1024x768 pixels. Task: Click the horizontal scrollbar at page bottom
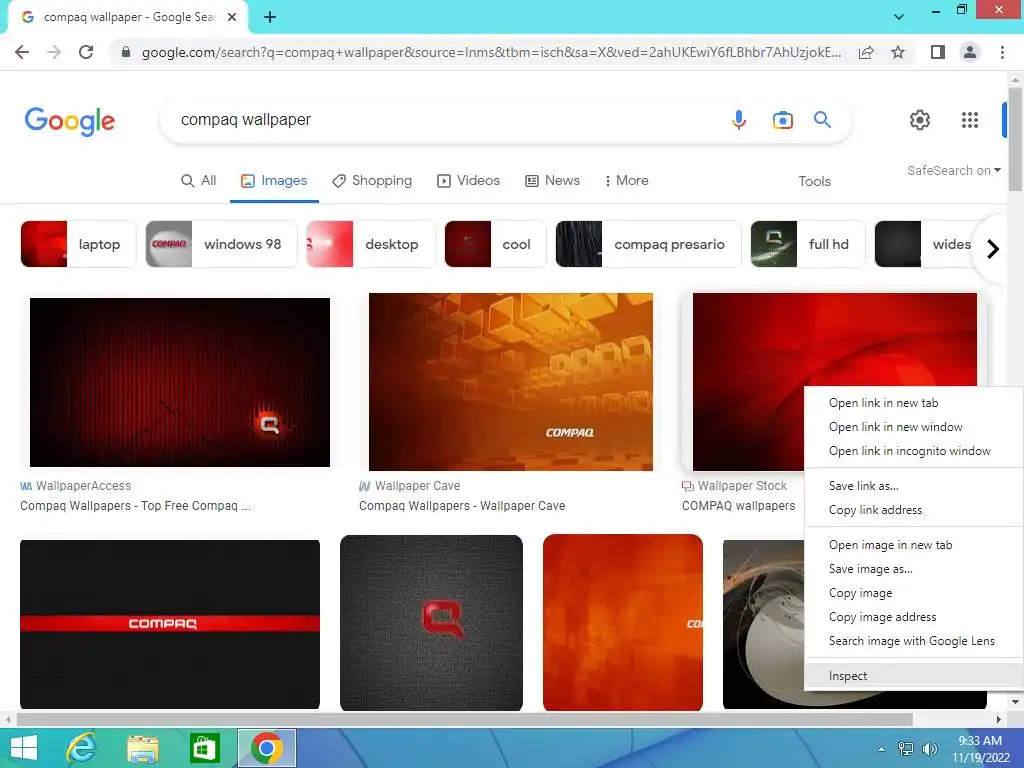click(x=464, y=719)
